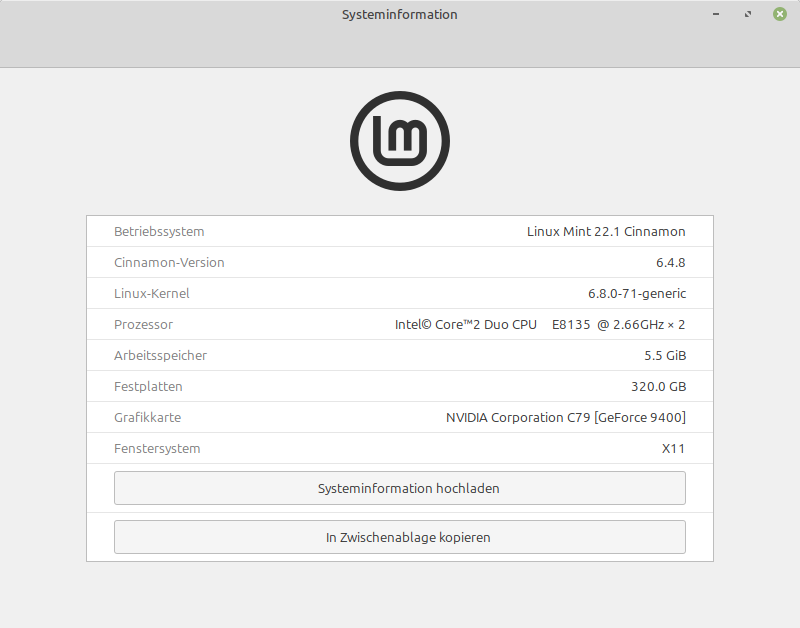Click the 320.0 GB Festplatten value
This screenshot has width=800, height=628.
(x=651, y=387)
